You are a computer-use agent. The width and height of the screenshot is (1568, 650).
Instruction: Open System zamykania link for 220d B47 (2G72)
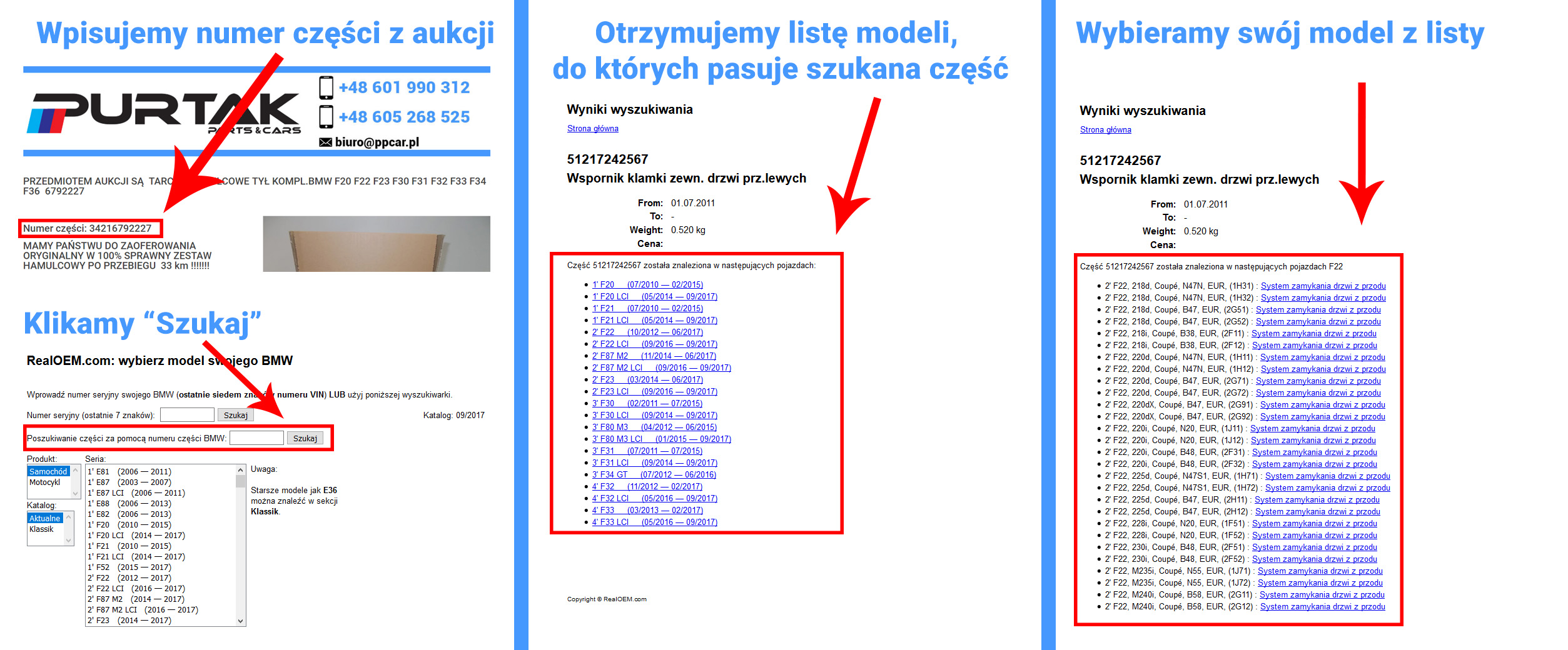(x=1318, y=392)
